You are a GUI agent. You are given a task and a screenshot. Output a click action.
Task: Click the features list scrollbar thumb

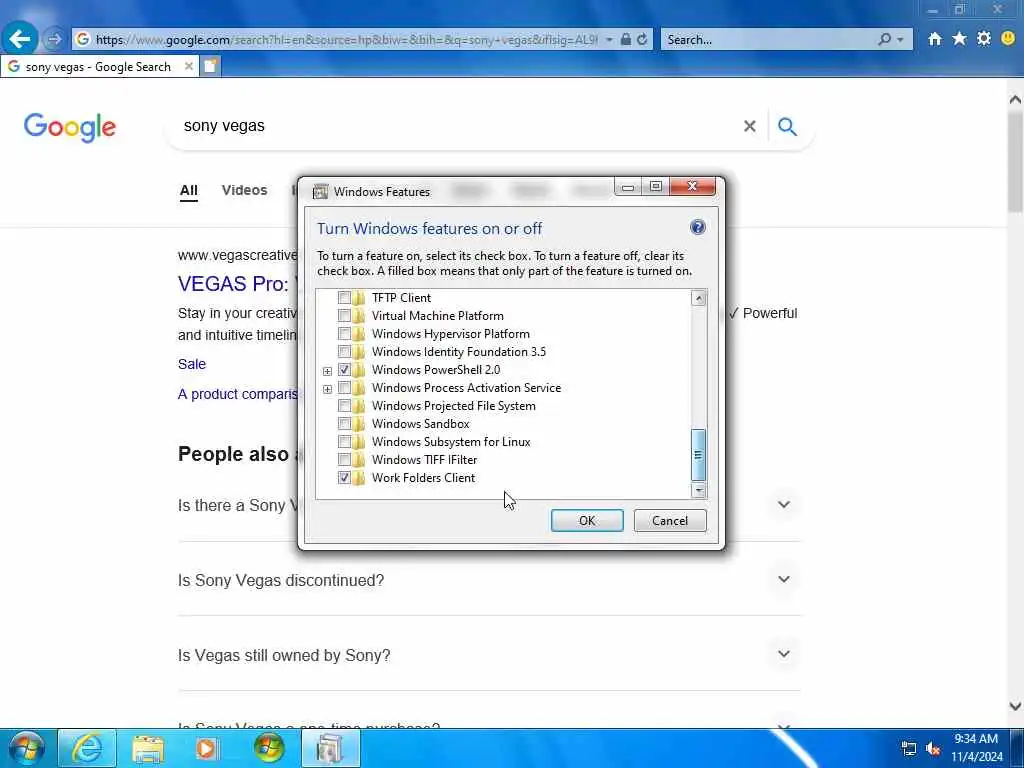tap(699, 455)
